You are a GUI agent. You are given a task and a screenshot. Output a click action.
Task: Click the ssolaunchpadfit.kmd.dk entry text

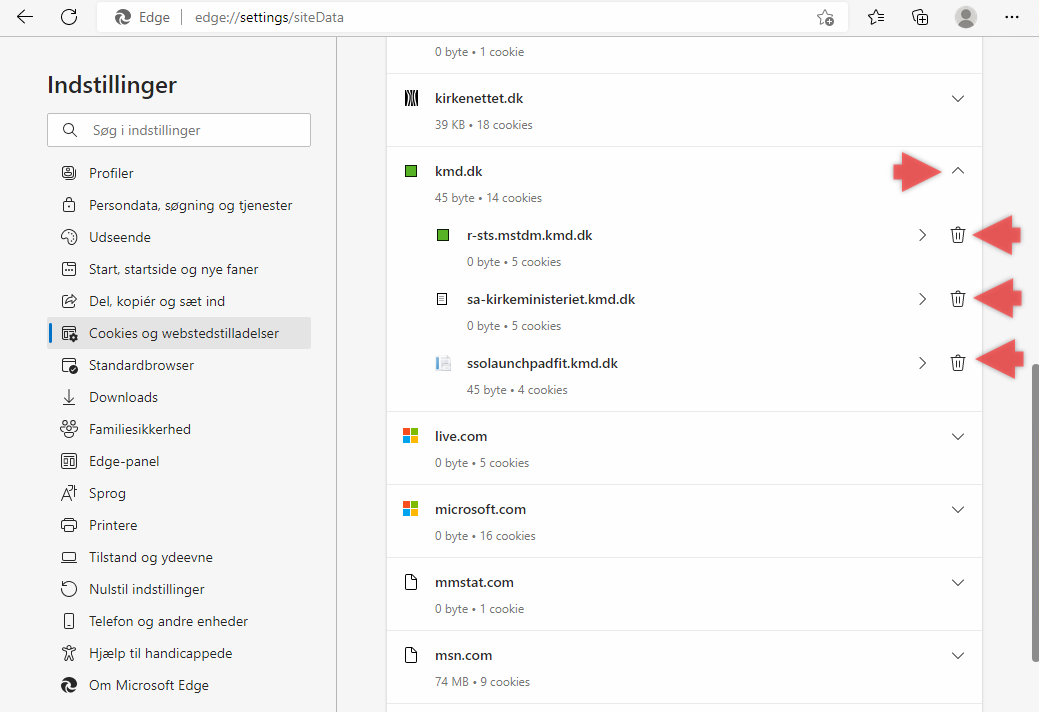pyautogui.click(x=542, y=364)
